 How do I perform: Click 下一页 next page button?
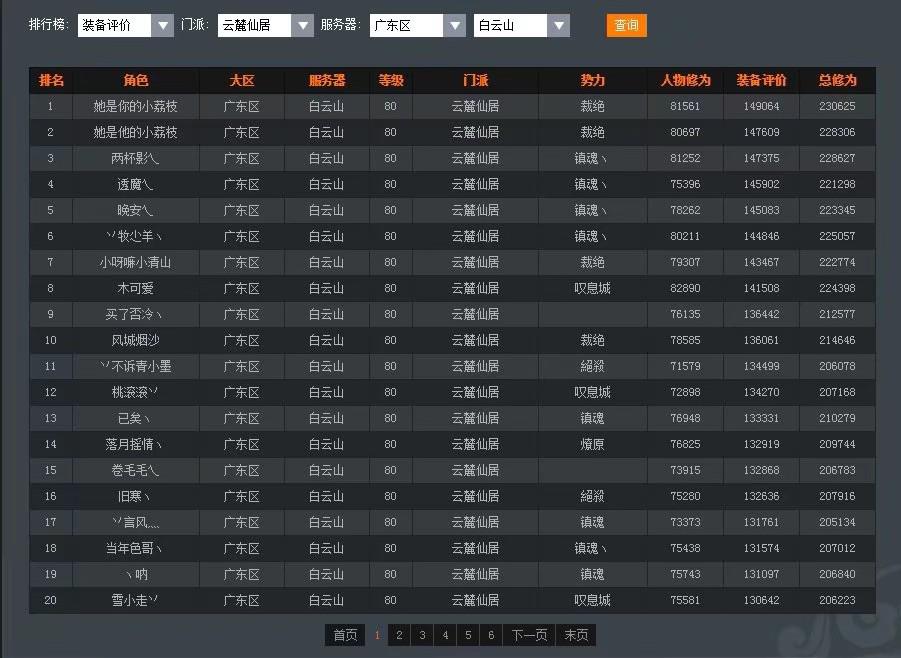530,635
